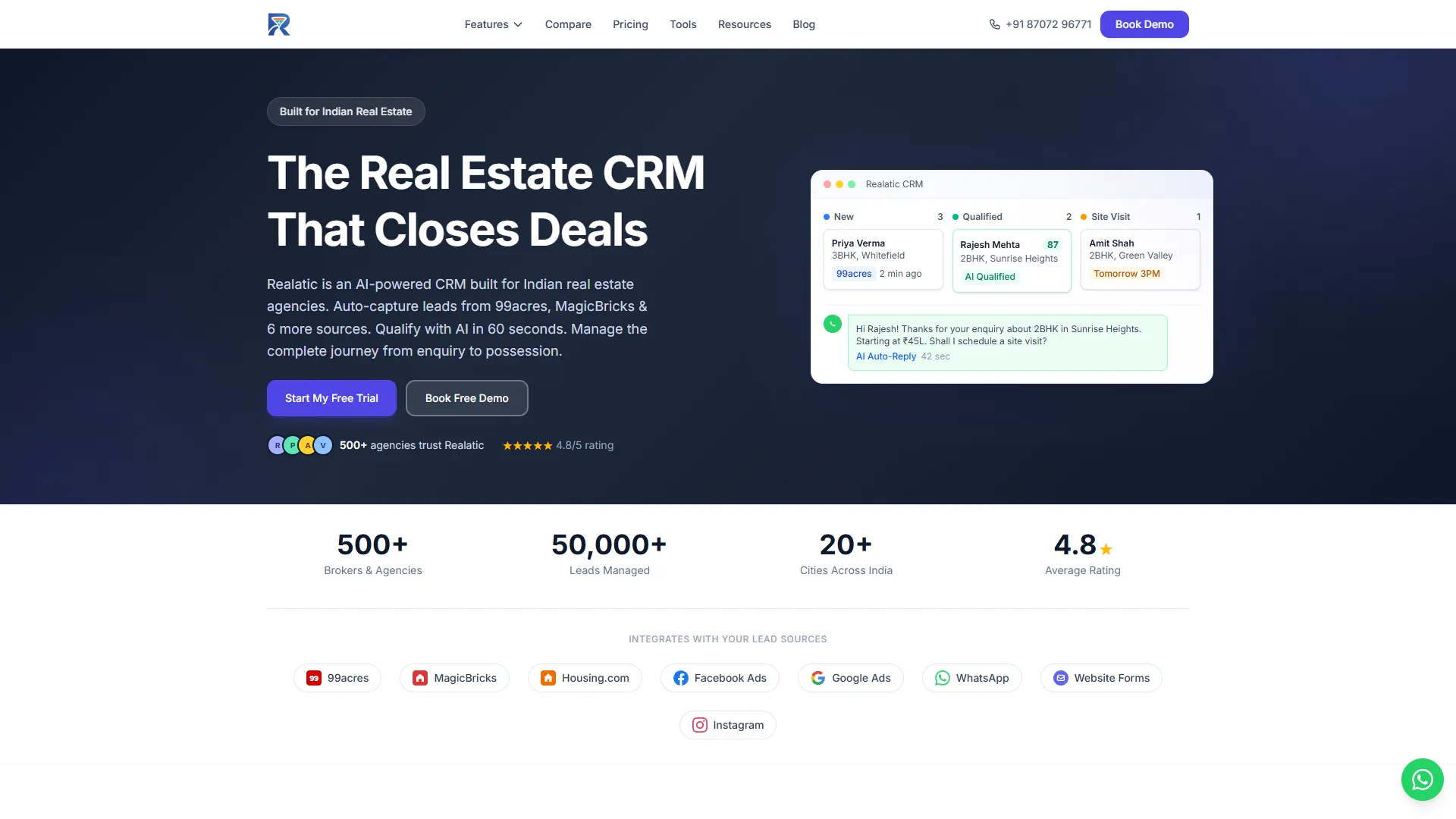This screenshot has width=1456, height=819.
Task: Click the avatar labeled V
Action: [323, 445]
